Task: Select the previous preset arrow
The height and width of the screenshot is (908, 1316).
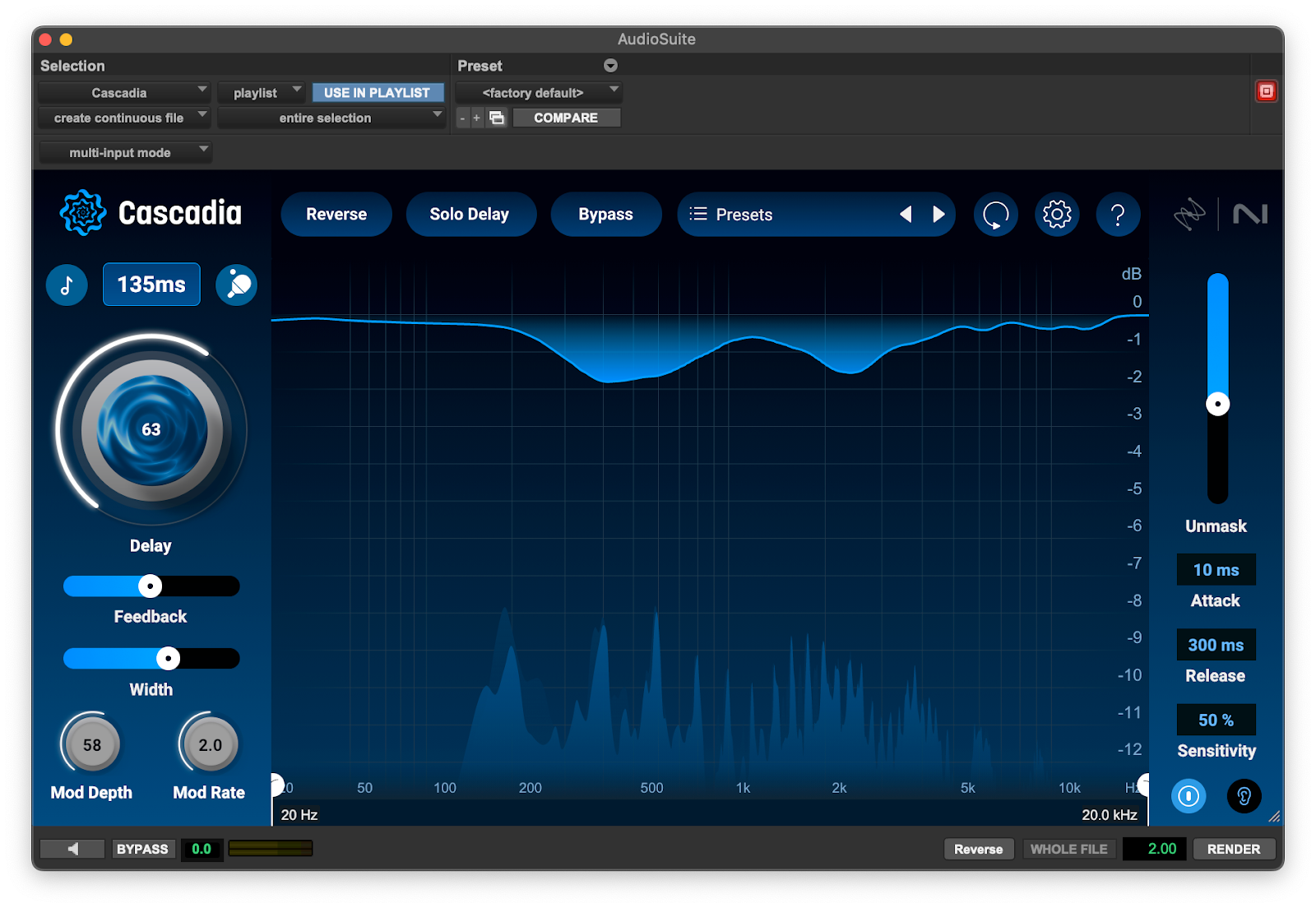Action: [906, 215]
